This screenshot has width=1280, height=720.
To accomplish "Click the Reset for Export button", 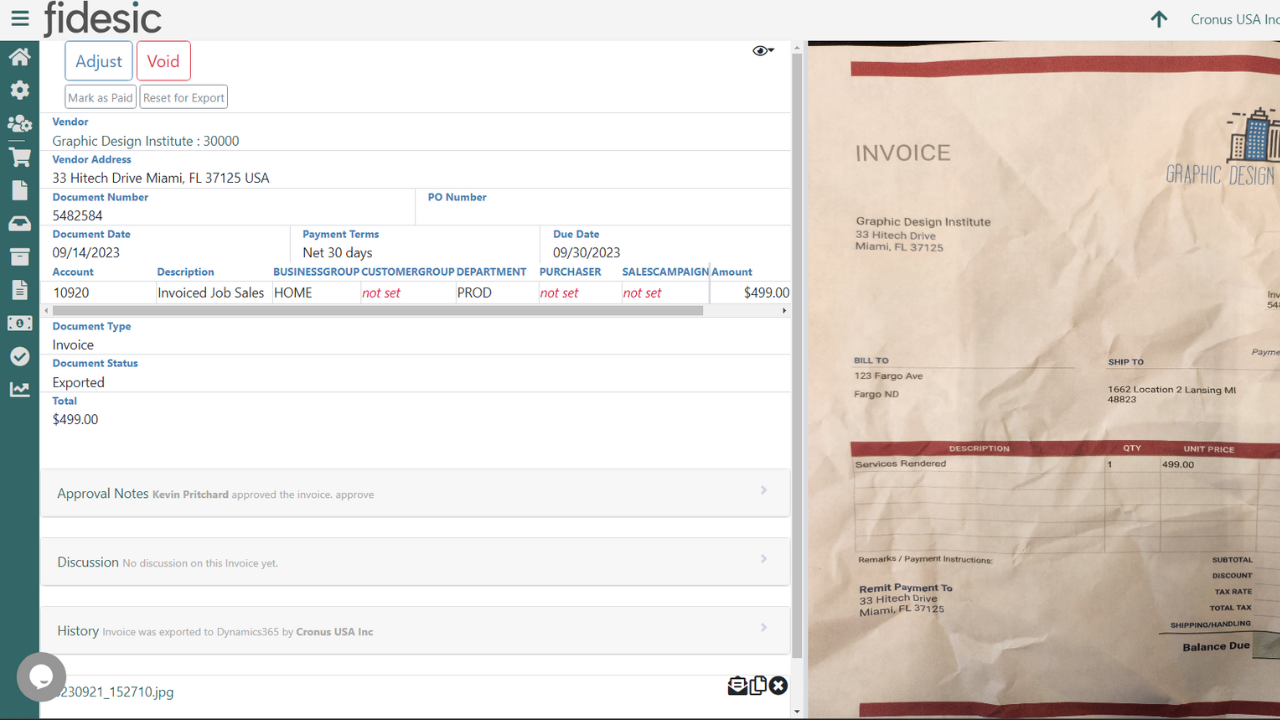I will click(184, 97).
